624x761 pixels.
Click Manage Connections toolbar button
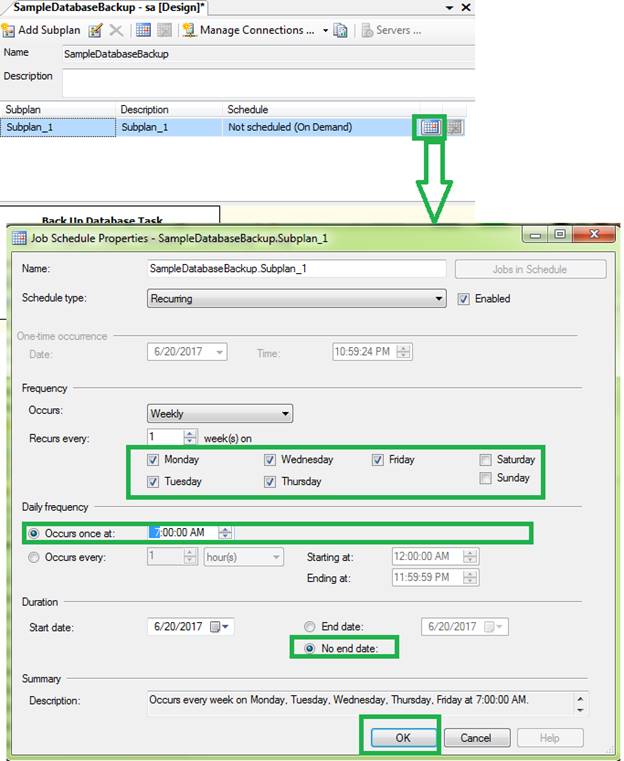(x=249, y=30)
